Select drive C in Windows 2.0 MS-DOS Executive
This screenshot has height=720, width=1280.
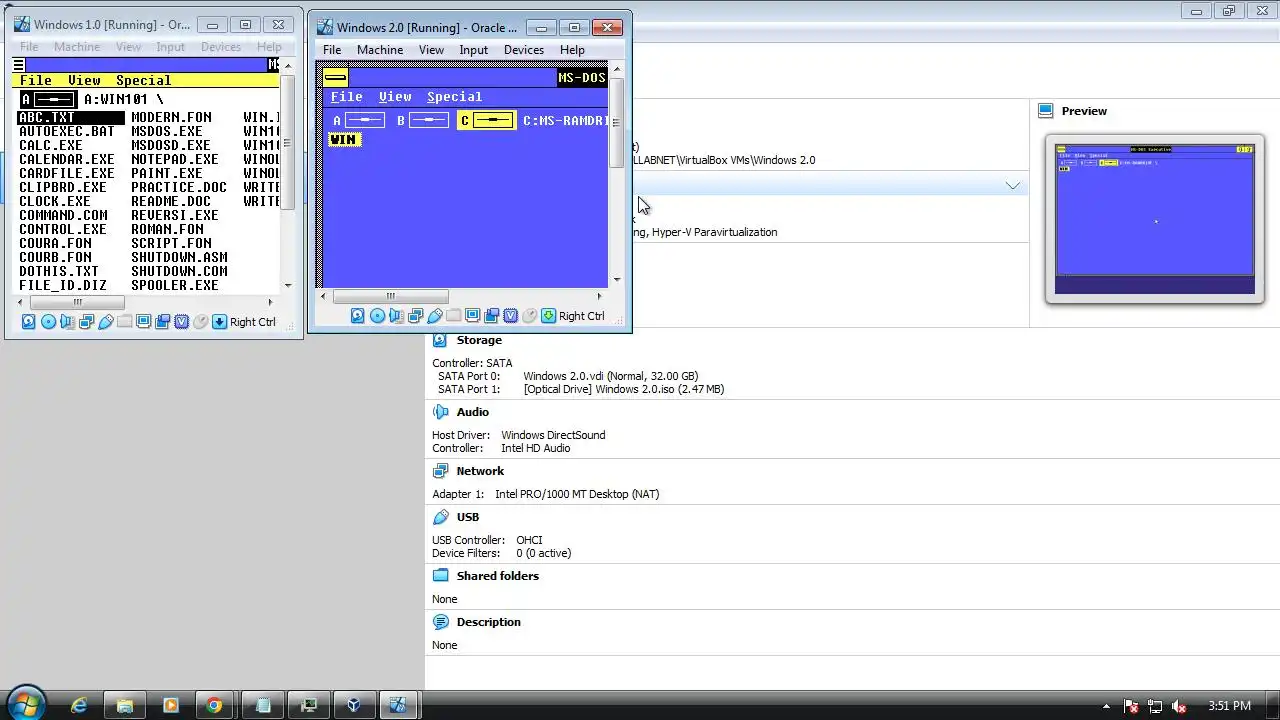[487, 120]
